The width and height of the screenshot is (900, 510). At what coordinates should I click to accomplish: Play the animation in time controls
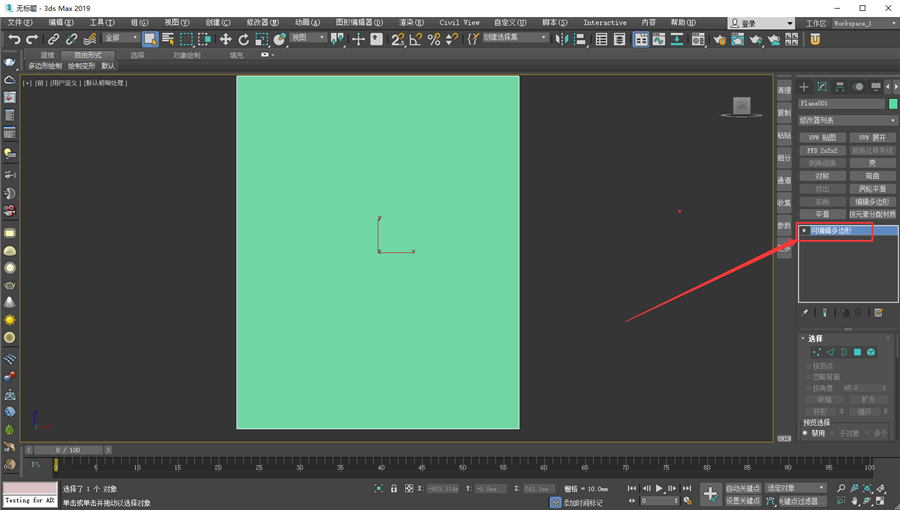(x=659, y=488)
